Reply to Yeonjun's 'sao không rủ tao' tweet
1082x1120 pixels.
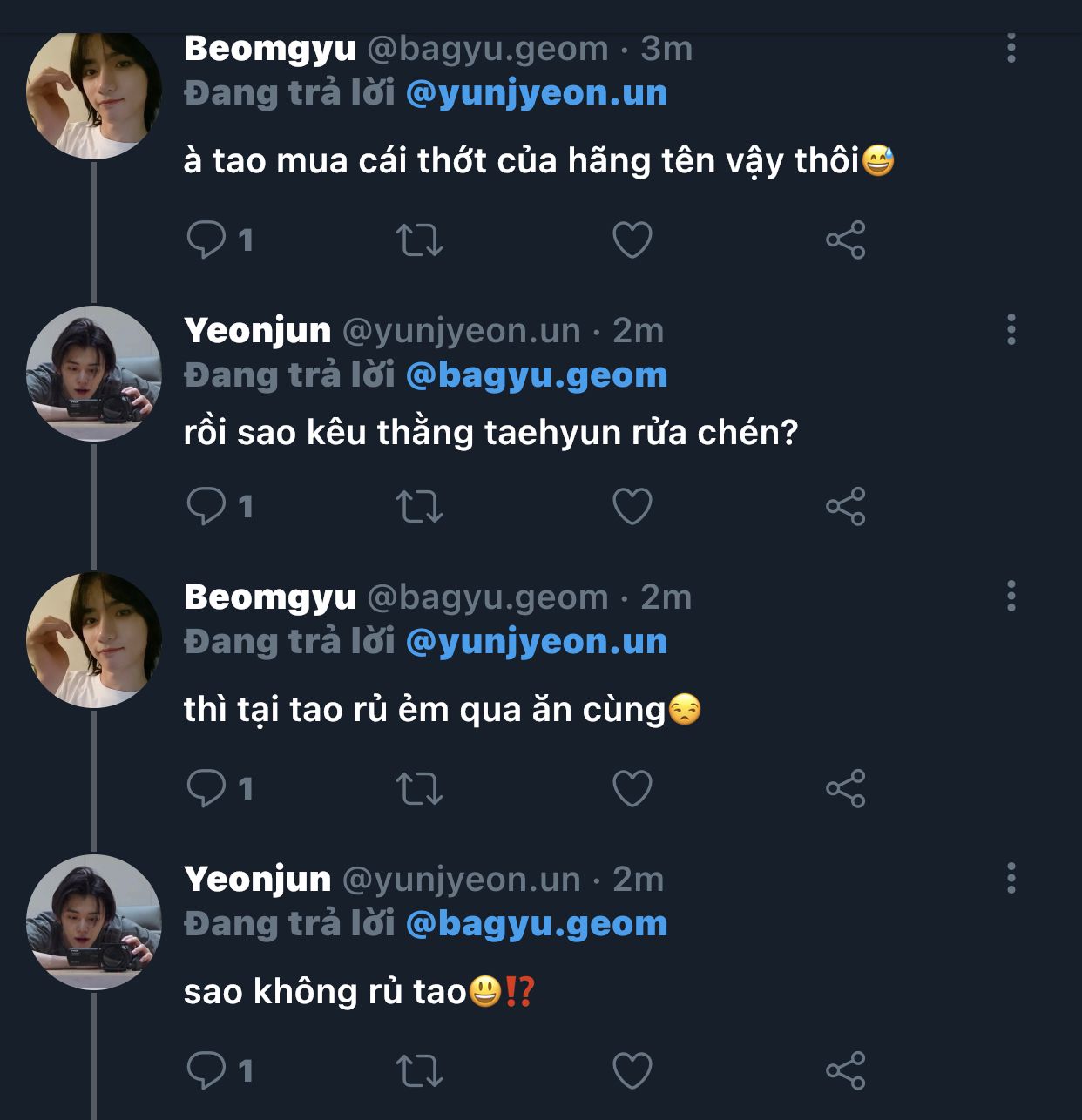pyautogui.click(x=207, y=1070)
